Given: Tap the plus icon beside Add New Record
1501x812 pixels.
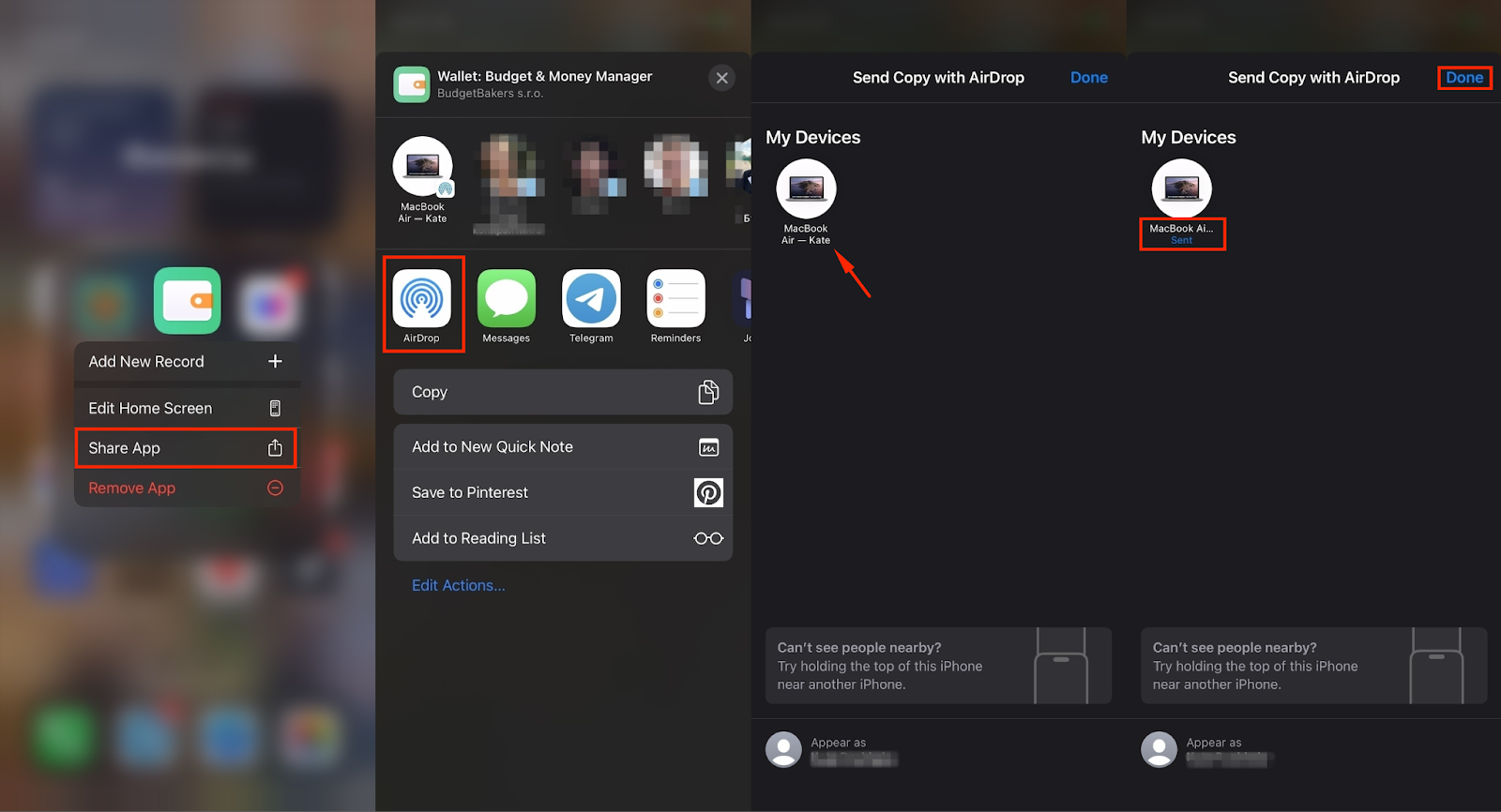Looking at the screenshot, I should point(275,361).
